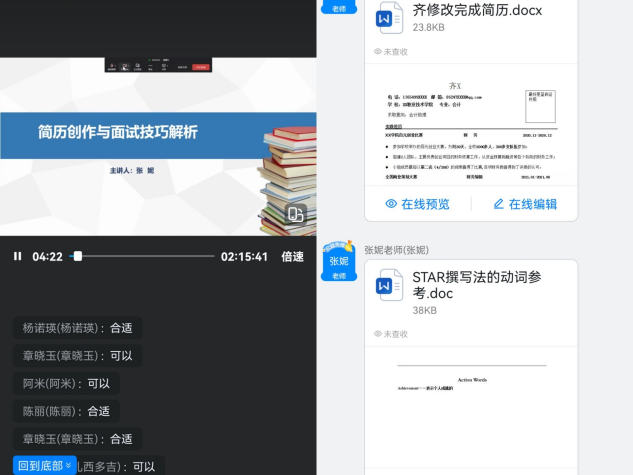Image resolution: width=633 pixels, height=475 pixels.
Task: Open 在线预览 for the resume file
Action: point(417,204)
